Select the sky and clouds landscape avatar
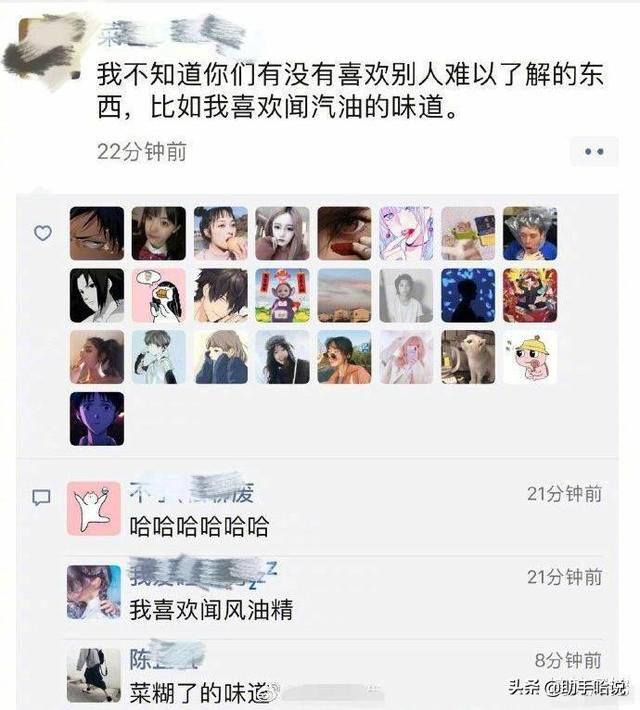The width and height of the screenshot is (640, 710). click(x=344, y=295)
